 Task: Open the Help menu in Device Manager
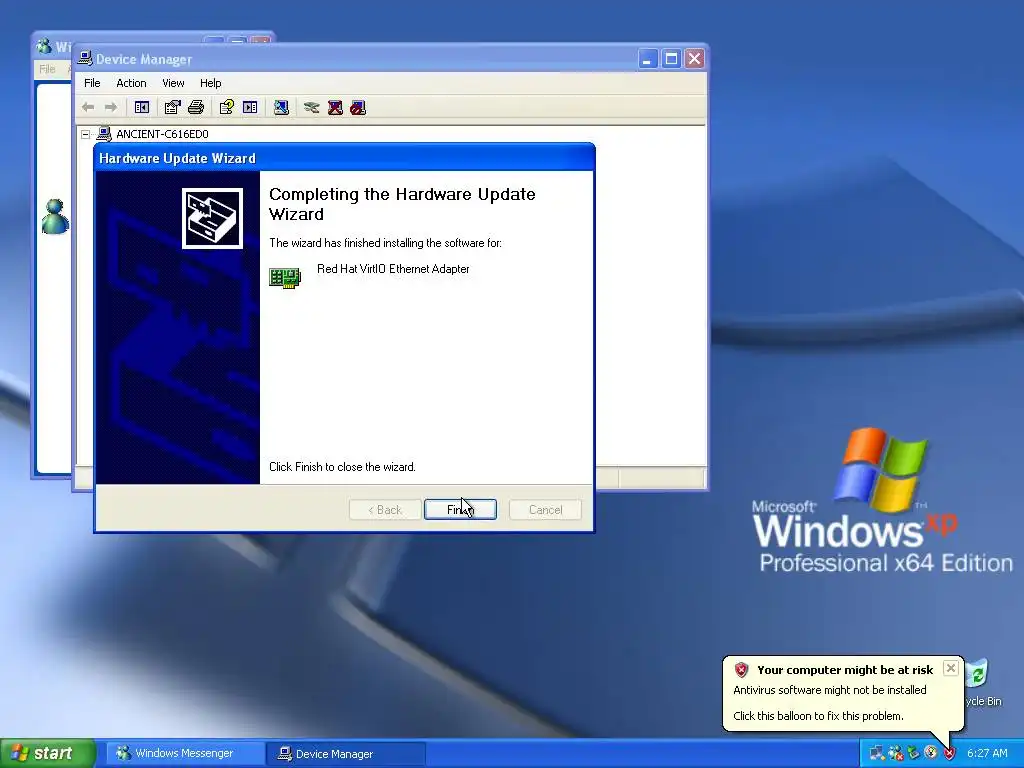click(x=210, y=83)
